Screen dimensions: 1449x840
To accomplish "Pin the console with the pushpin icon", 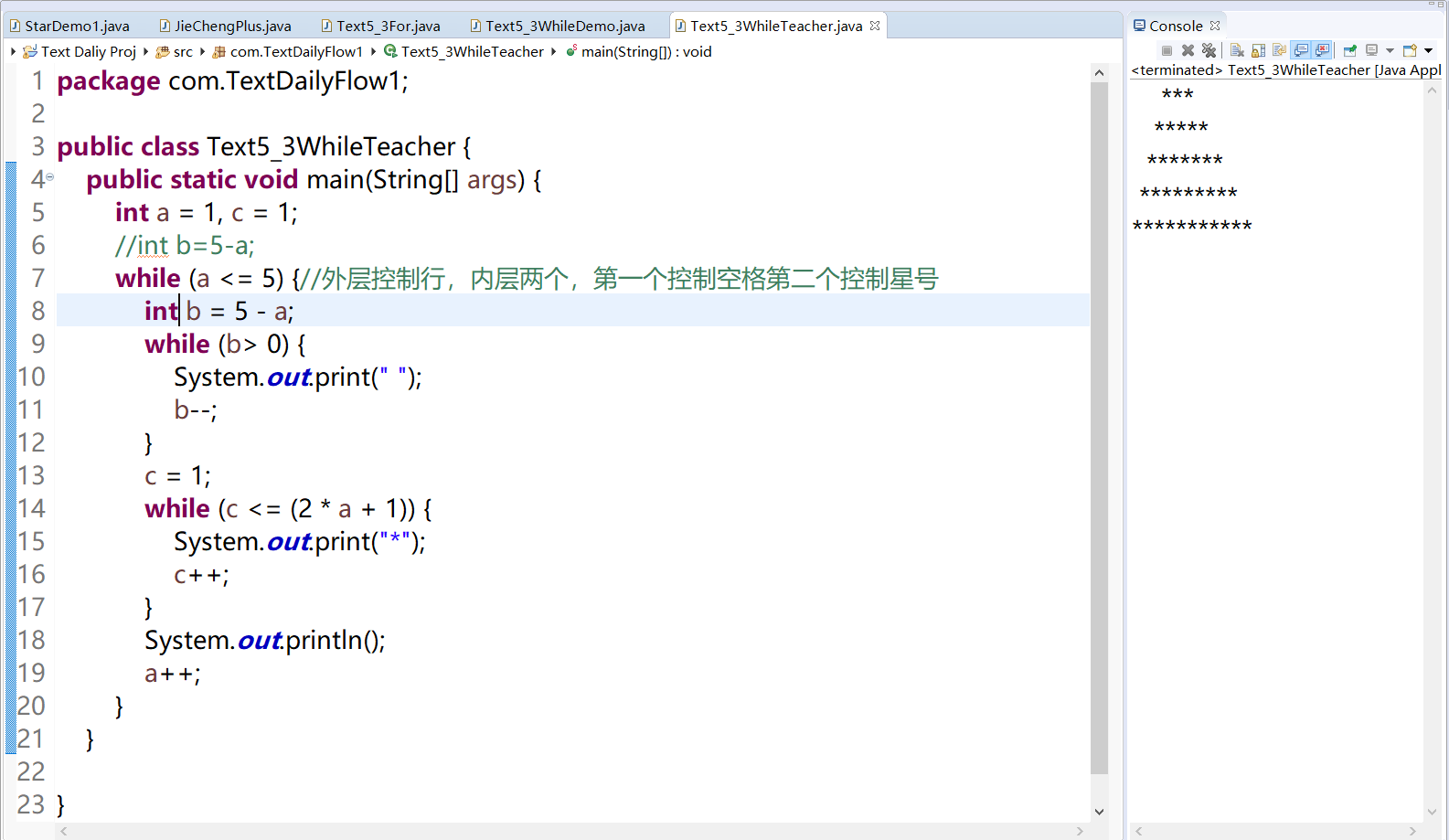I will (1350, 50).
